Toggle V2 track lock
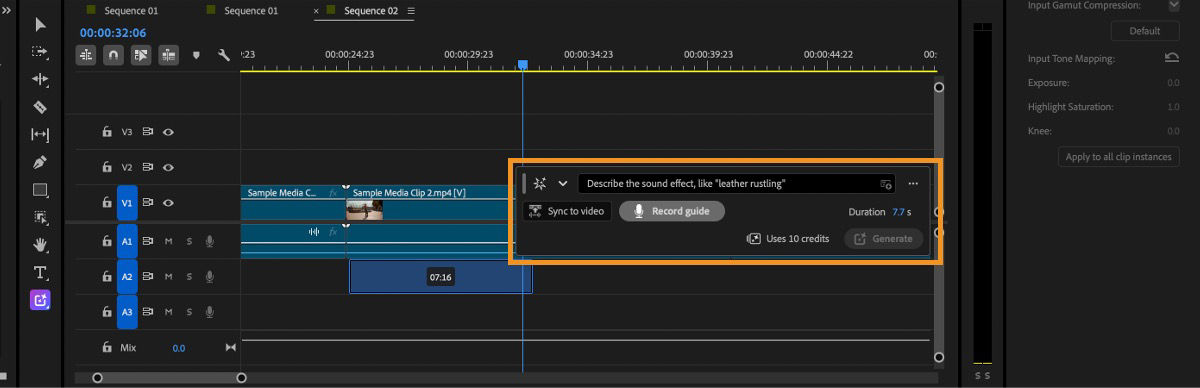 [x=107, y=167]
